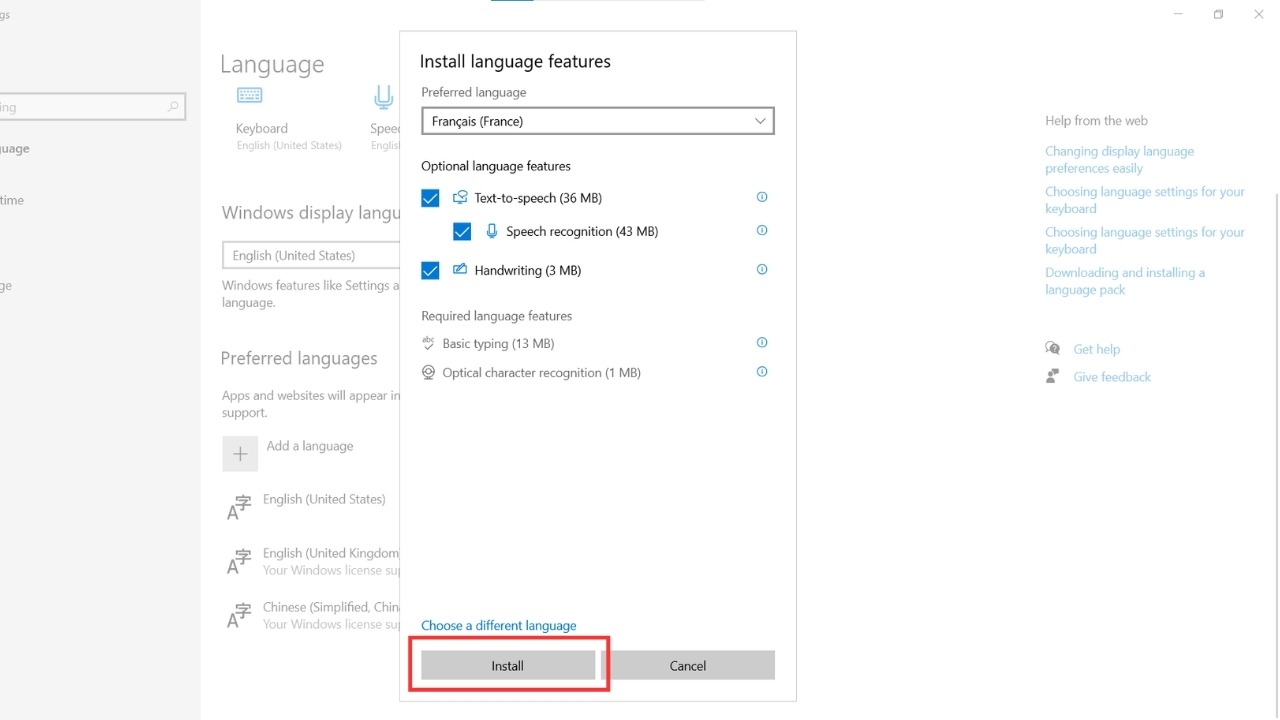Show info for Handwriting feature
The height and width of the screenshot is (720, 1280).
(762, 269)
